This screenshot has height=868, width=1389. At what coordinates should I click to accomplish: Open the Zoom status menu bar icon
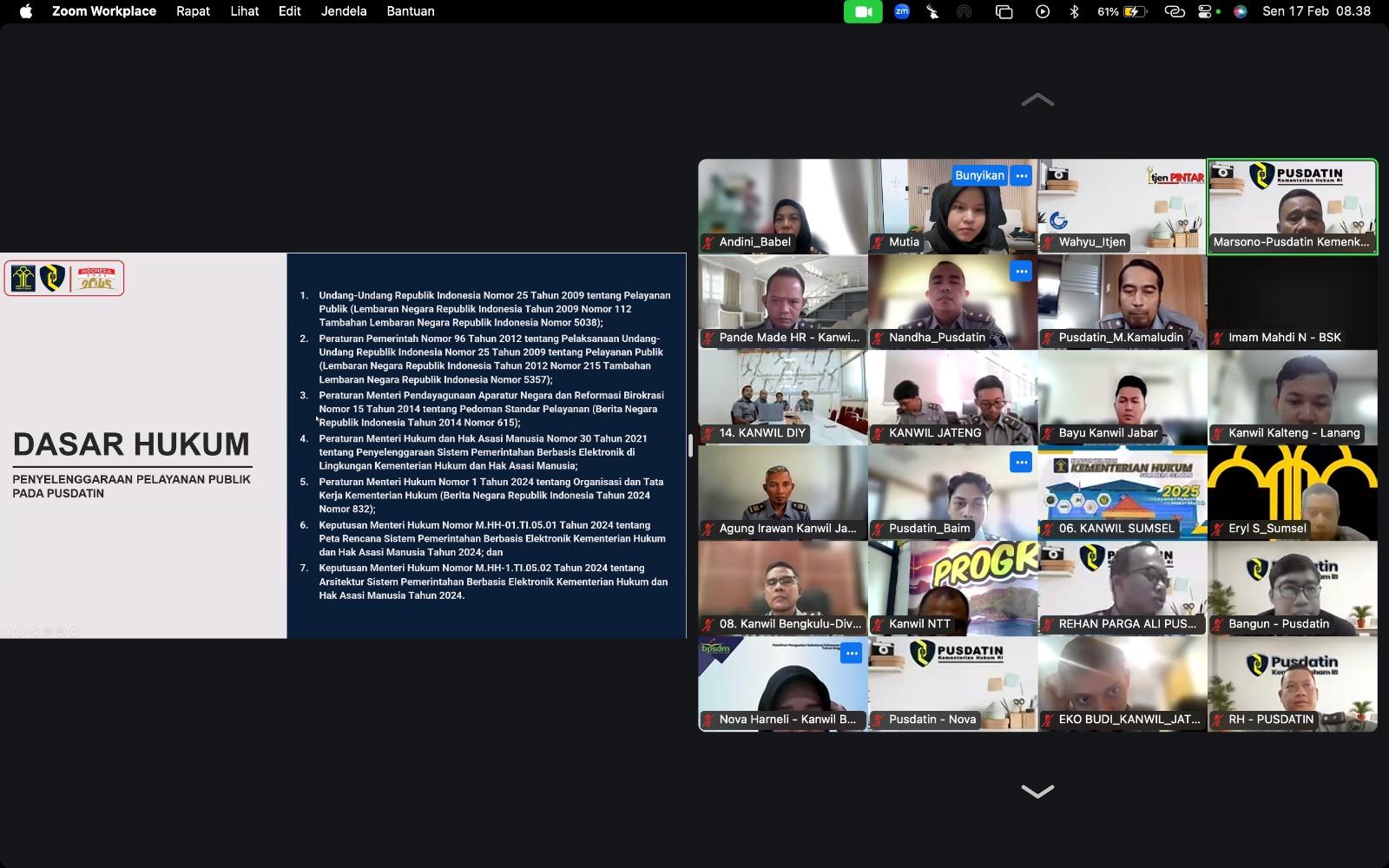pos(902,11)
